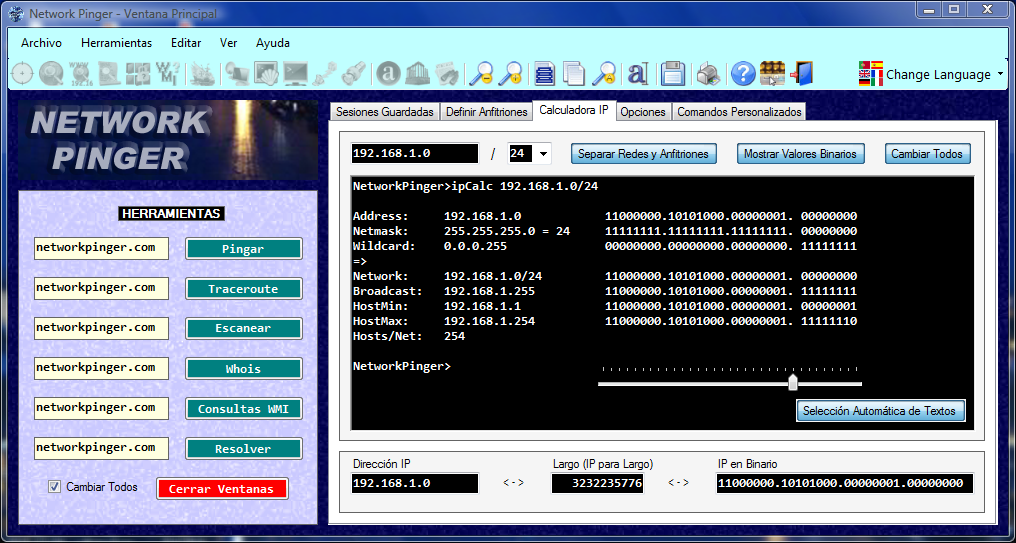Screen dimensions: 1016x543
Task: Click the red Cerrar Ventanas button
Action: [222, 489]
